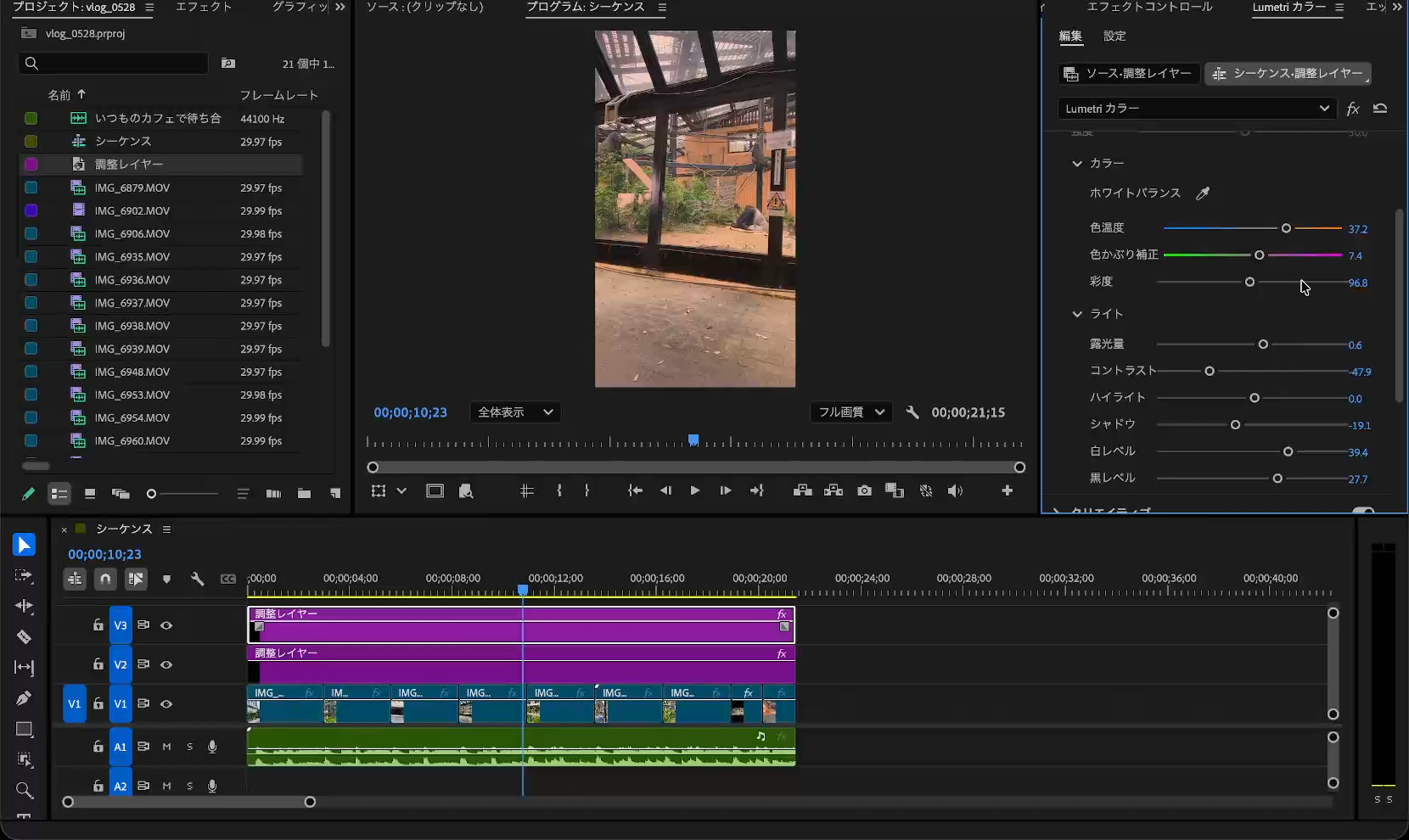The image size is (1409, 840).
Task: Select the Track Select Forward tool
Action: (24, 575)
